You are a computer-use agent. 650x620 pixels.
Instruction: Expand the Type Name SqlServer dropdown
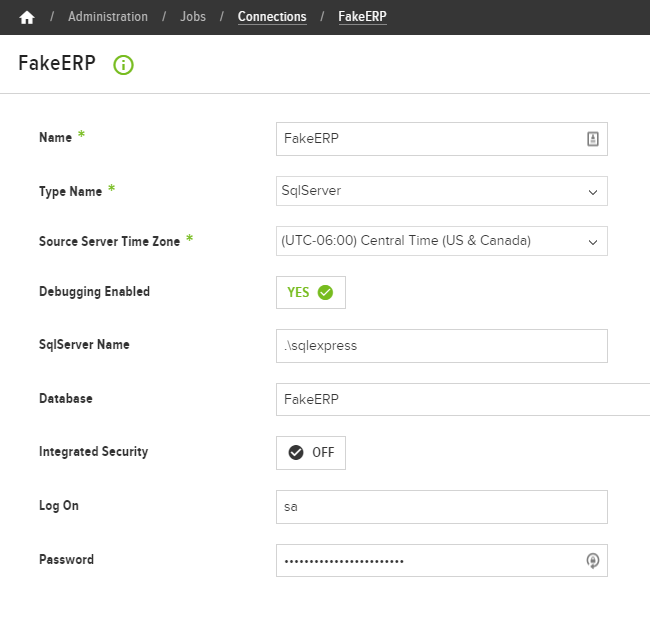click(x=442, y=191)
